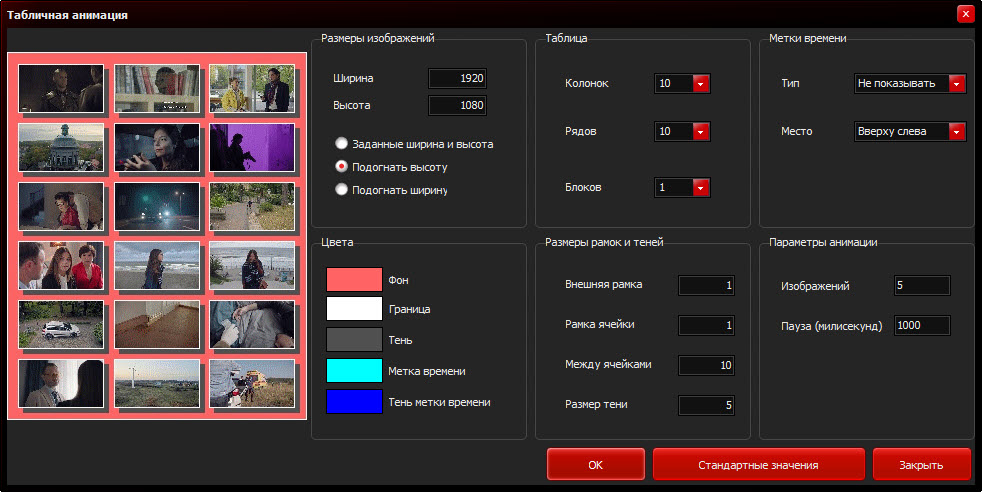Select the blue Тень метки времени swatch
Image resolution: width=982 pixels, height=492 pixels.
click(x=354, y=402)
